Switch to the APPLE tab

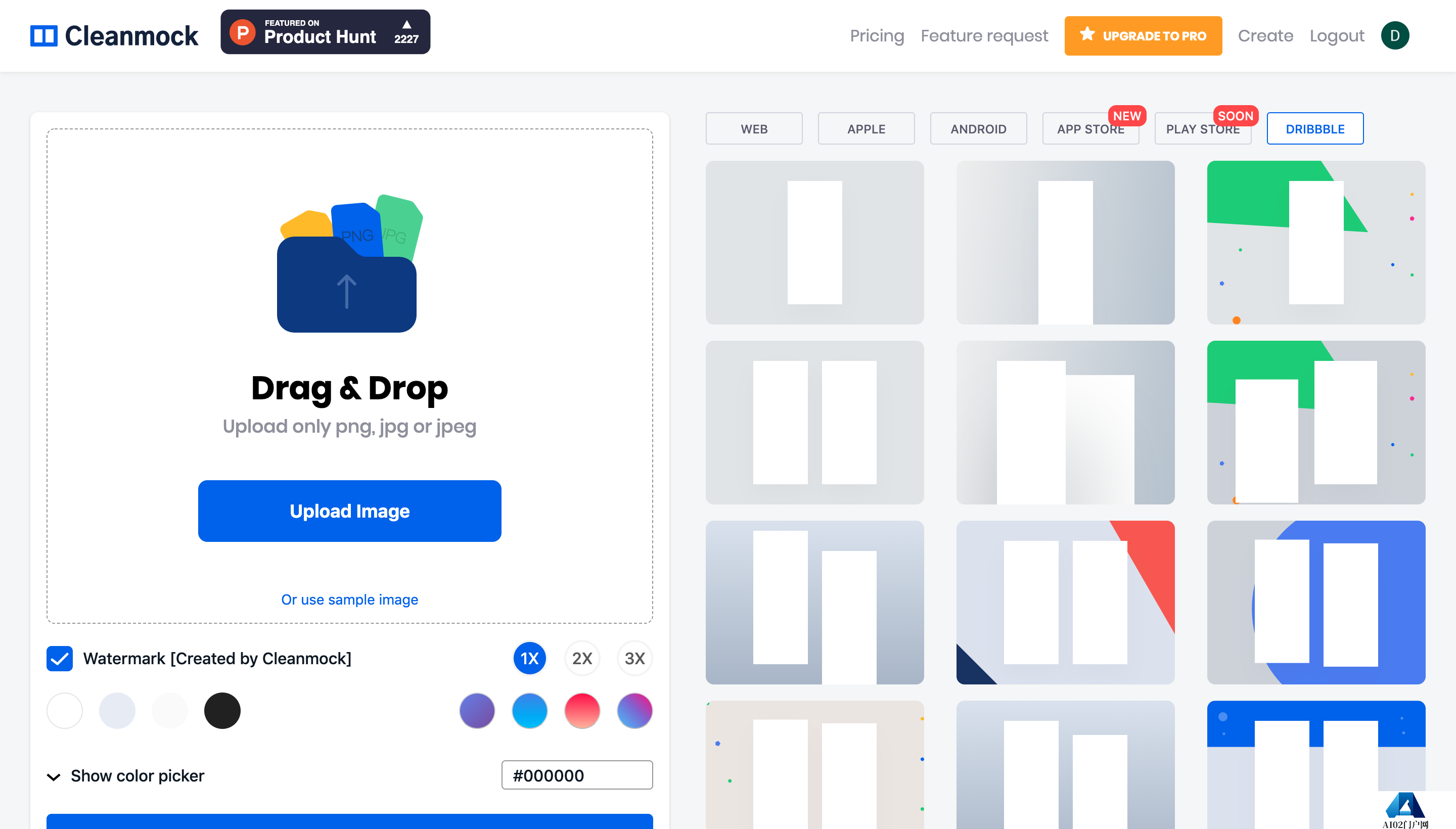point(866,129)
